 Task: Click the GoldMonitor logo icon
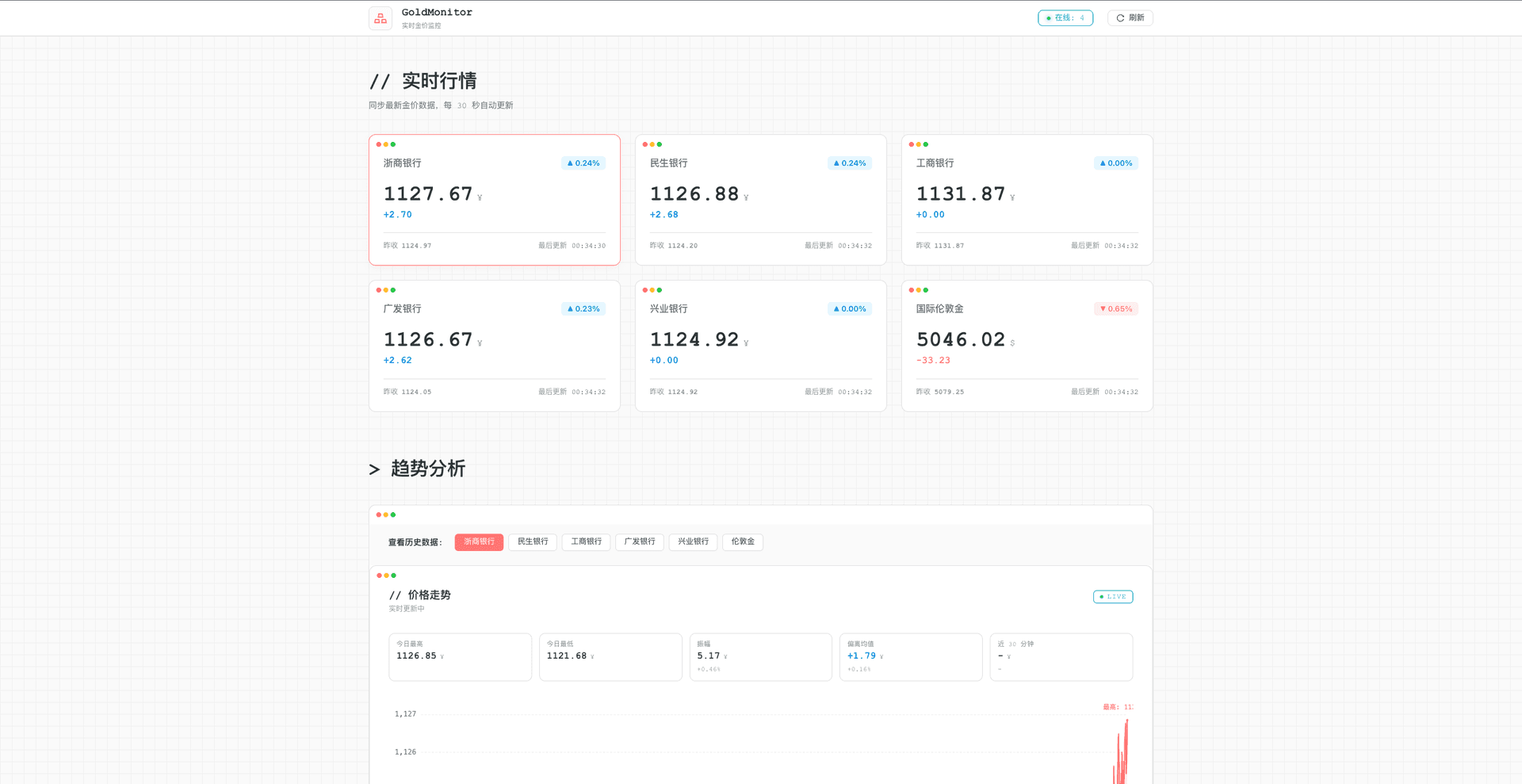380,18
